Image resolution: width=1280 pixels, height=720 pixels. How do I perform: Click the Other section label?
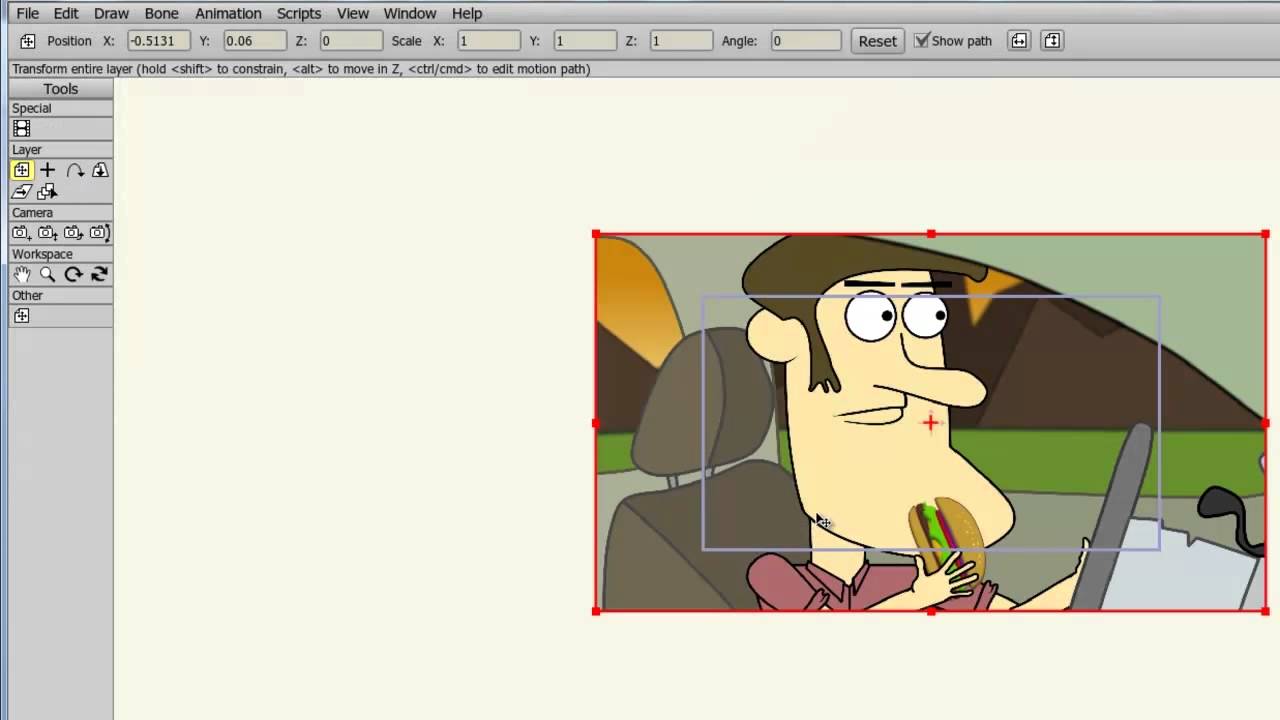coord(27,296)
